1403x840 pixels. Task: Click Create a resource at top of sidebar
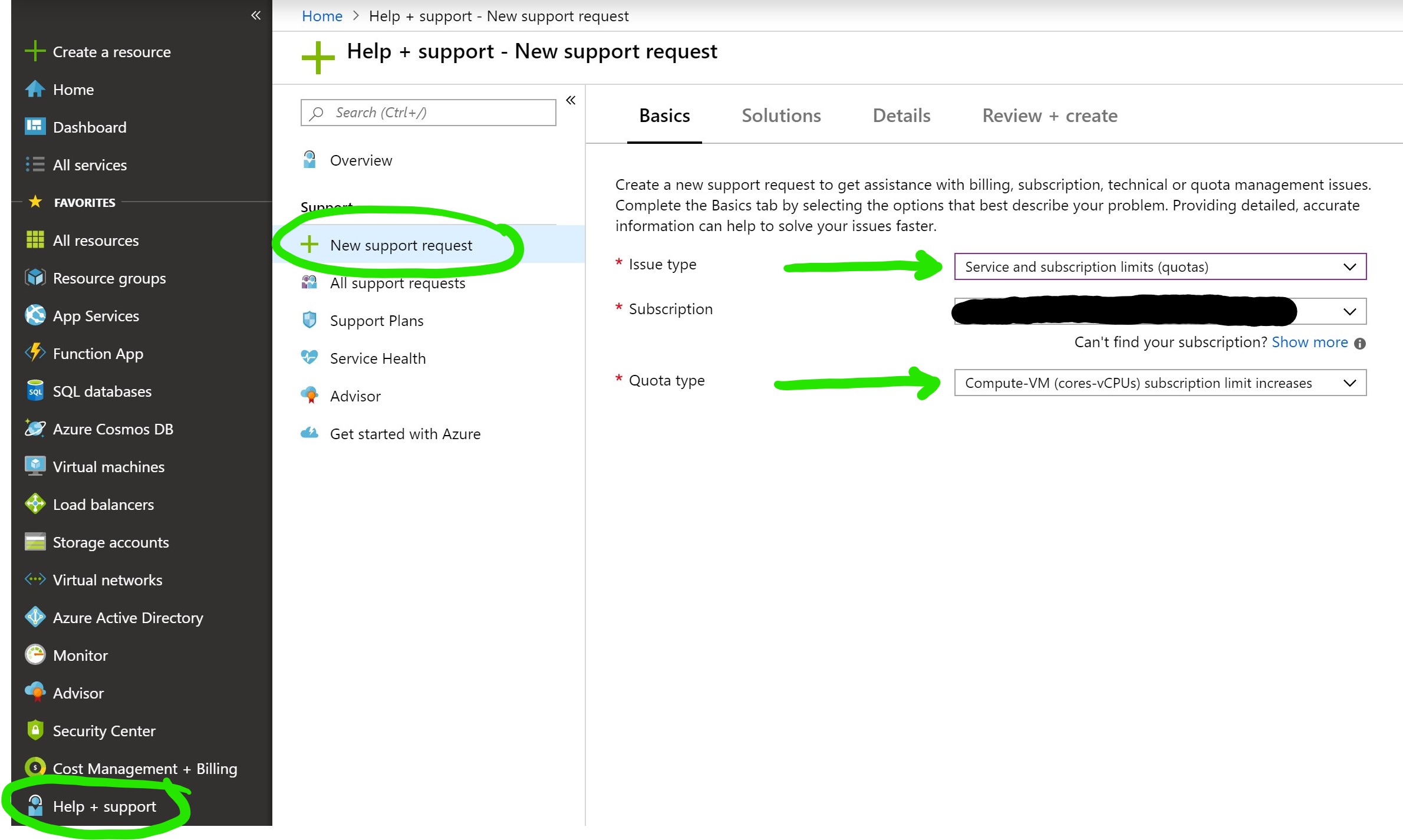[112, 52]
